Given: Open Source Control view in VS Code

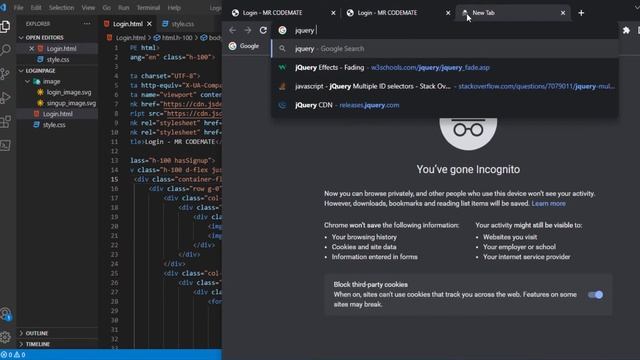Looking at the screenshot, I should (x=5, y=74).
